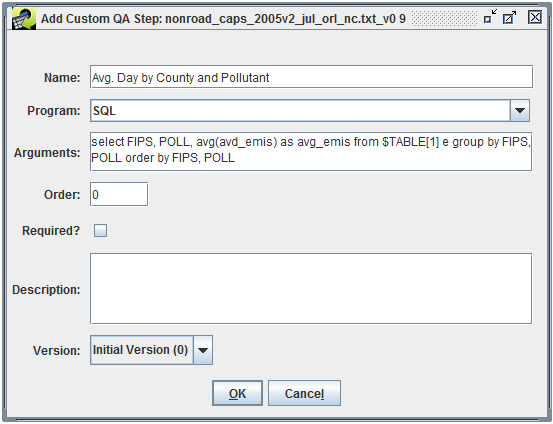Click the Program label
Viewport: 553px width, 424px height.
click(x=54, y=111)
